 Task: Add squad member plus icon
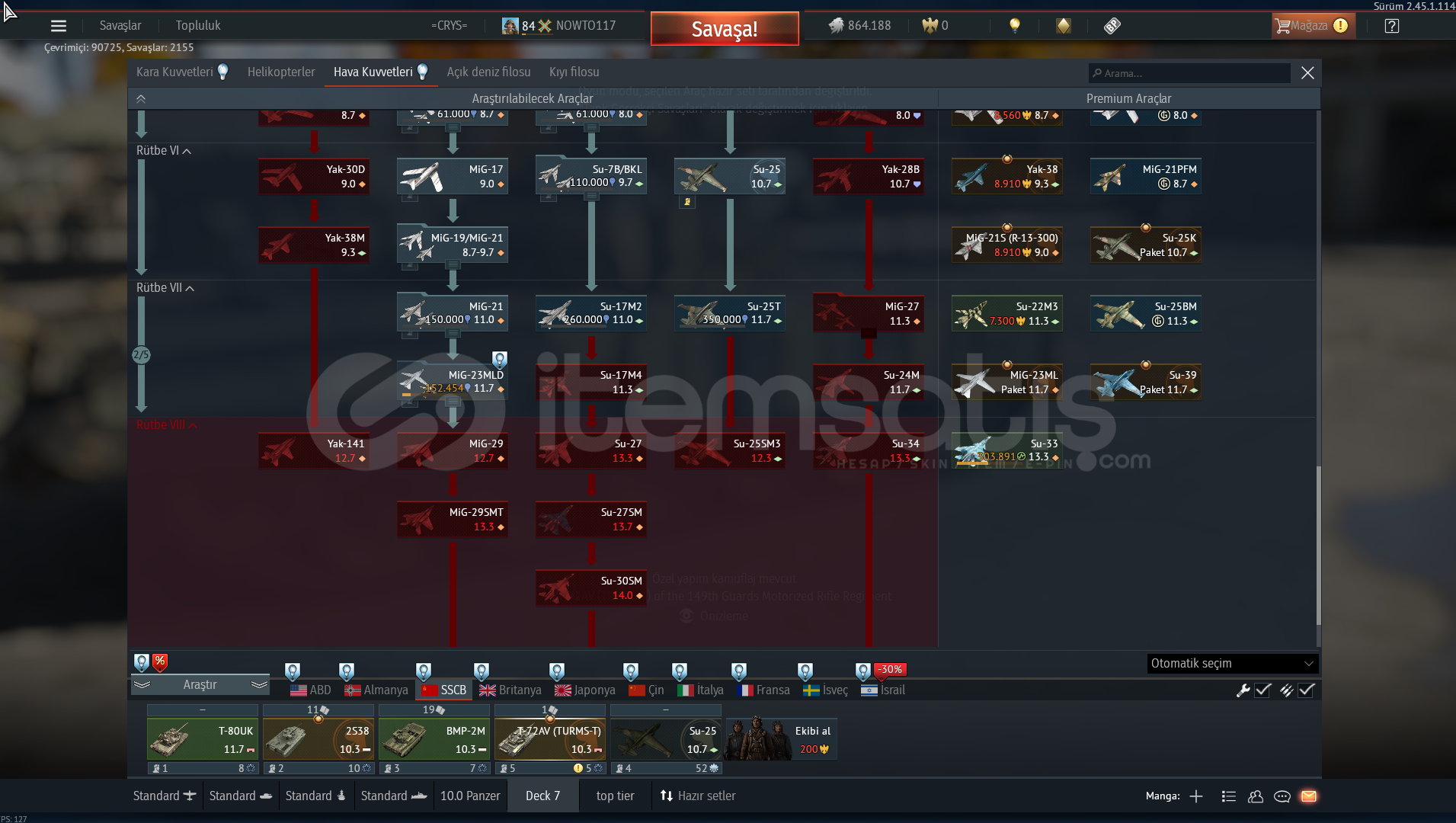(1196, 796)
